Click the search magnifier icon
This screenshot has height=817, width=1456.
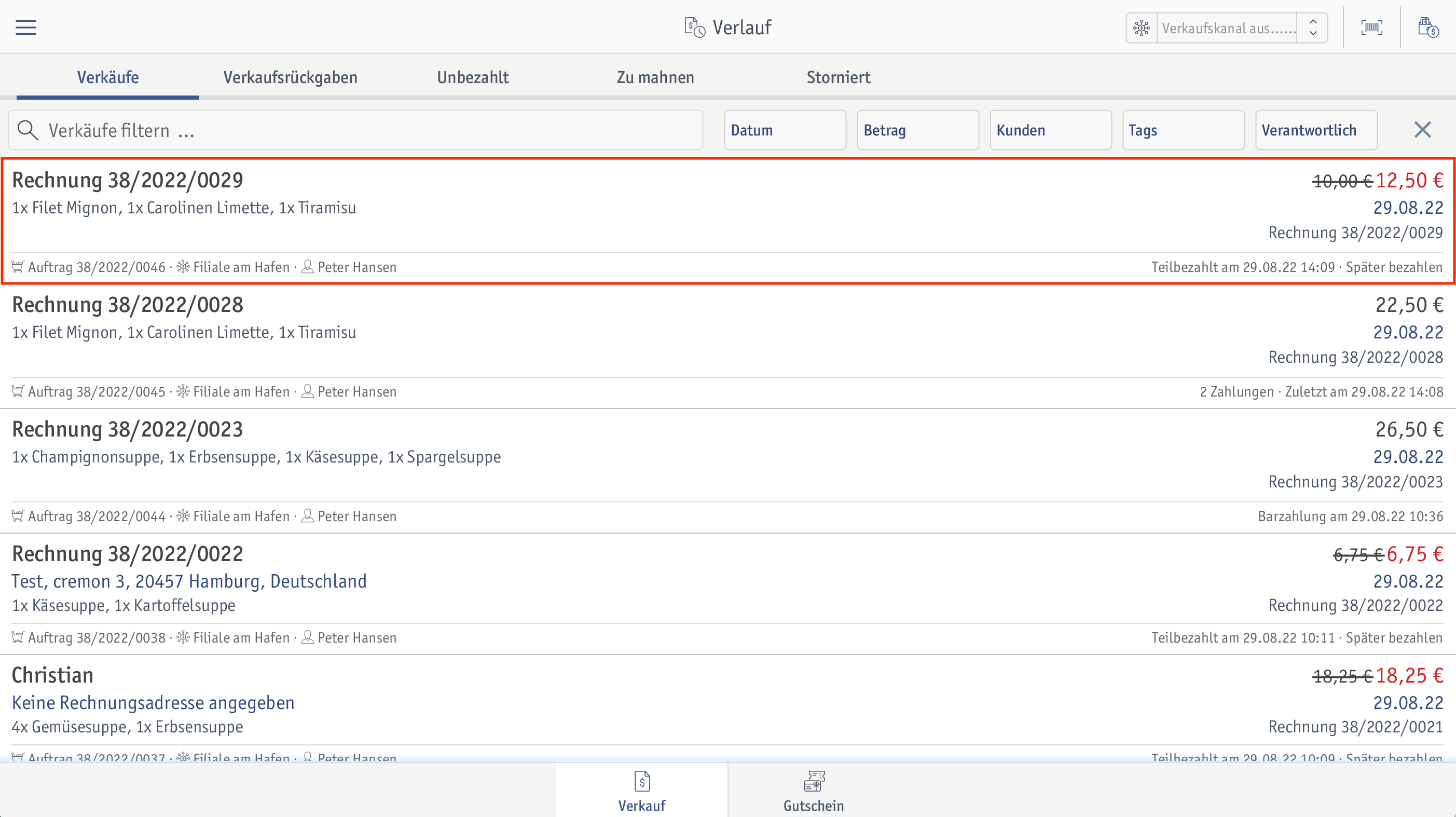click(x=28, y=130)
